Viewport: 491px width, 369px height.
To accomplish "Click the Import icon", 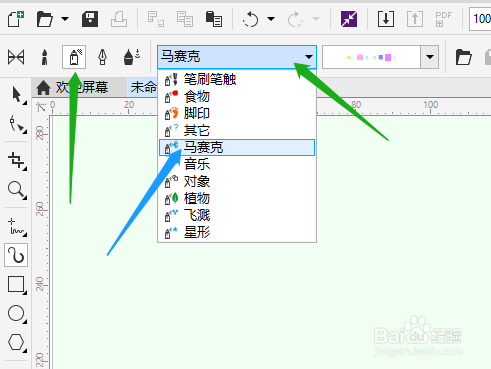I will pyautogui.click(x=386, y=19).
